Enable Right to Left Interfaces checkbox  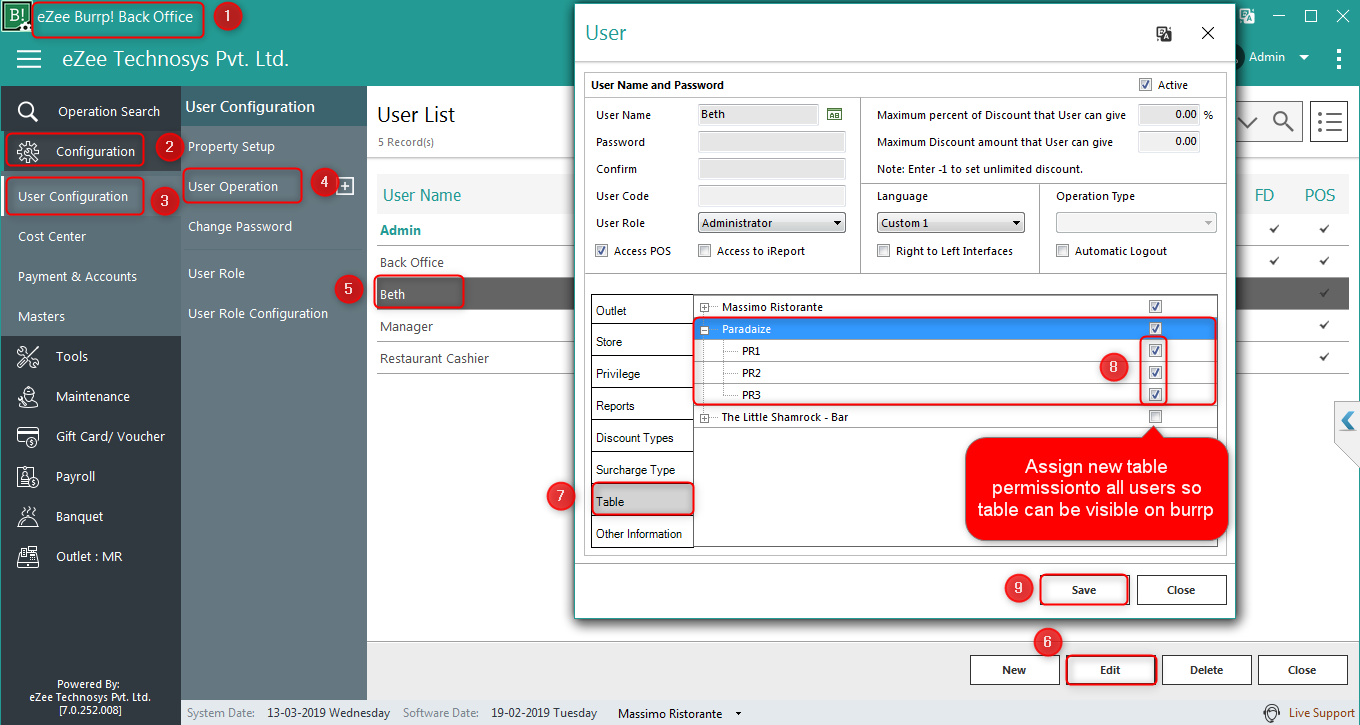pyautogui.click(x=883, y=251)
